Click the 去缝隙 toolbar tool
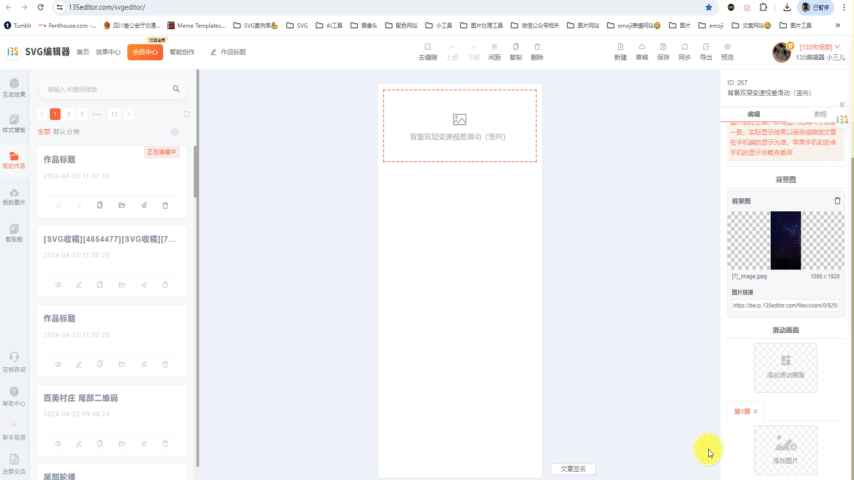This screenshot has height=480, width=854. pos(428,52)
